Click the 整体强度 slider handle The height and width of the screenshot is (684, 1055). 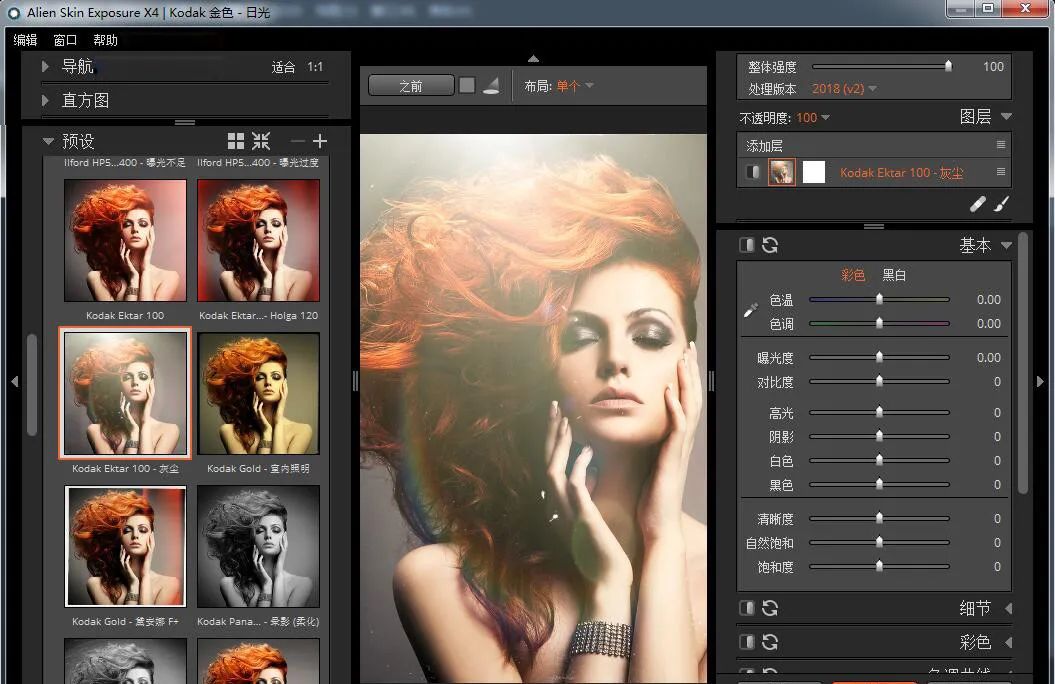949,66
